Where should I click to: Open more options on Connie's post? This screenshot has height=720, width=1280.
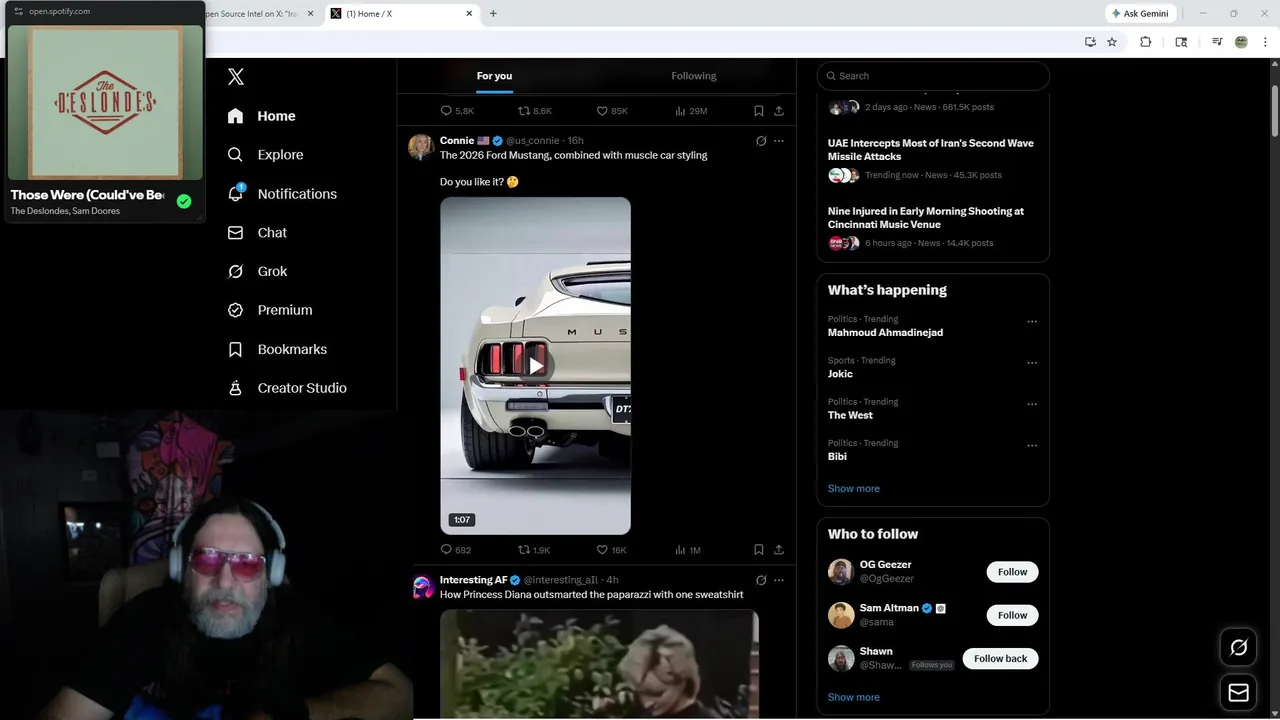pos(779,141)
